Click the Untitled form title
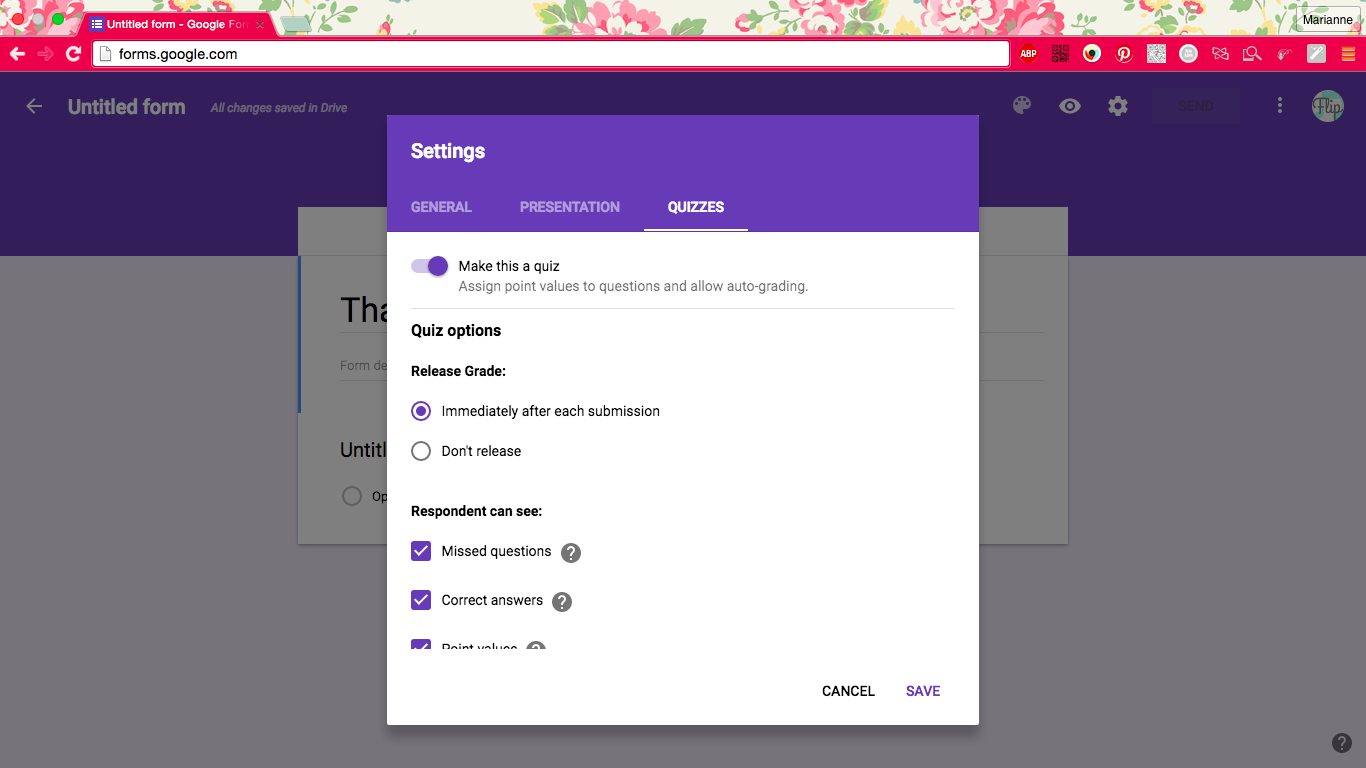The width and height of the screenshot is (1366, 768). (126, 107)
